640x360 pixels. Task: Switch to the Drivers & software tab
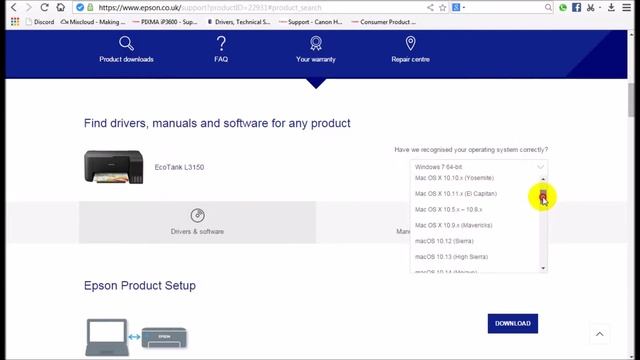(197, 222)
